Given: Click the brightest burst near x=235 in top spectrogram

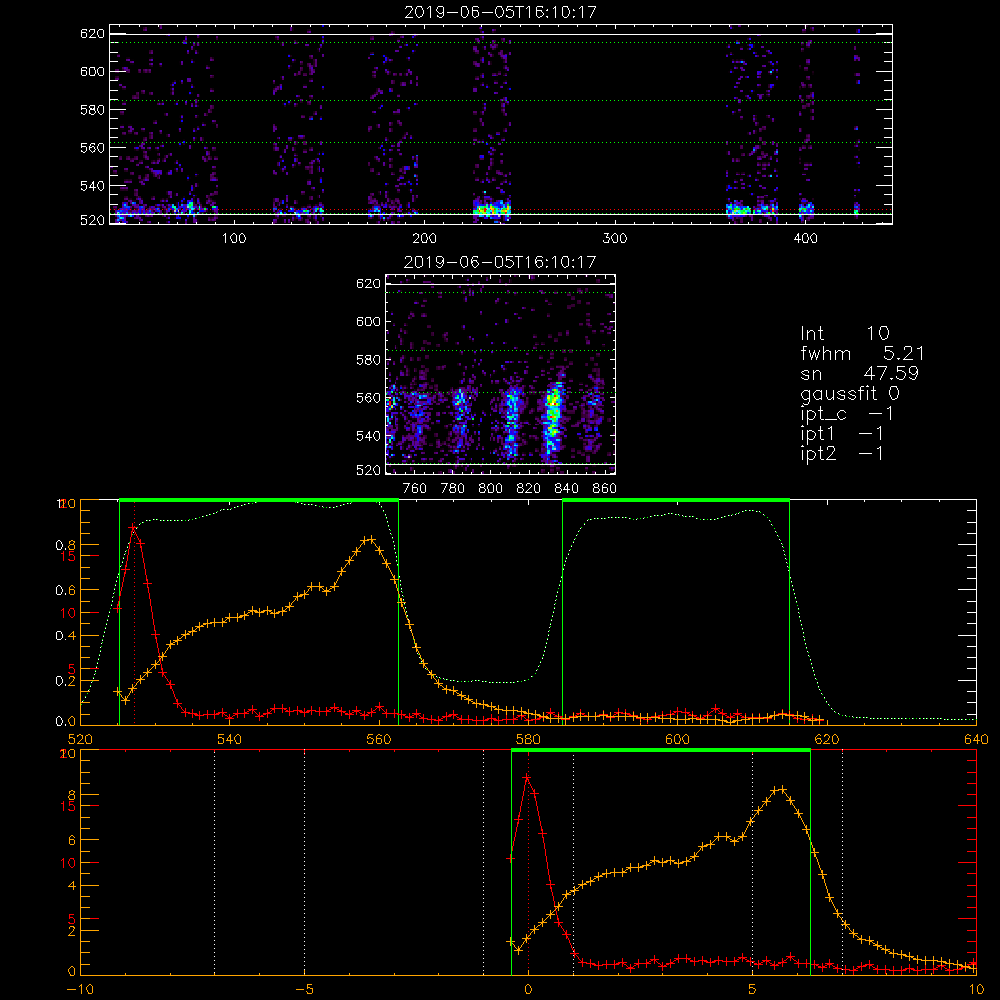Looking at the screenshot, I should pos(492,209).
